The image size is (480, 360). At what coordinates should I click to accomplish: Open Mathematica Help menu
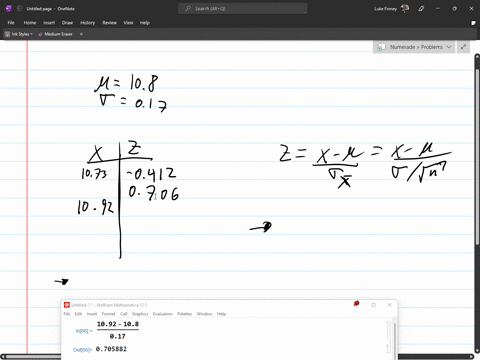(221, 314)
